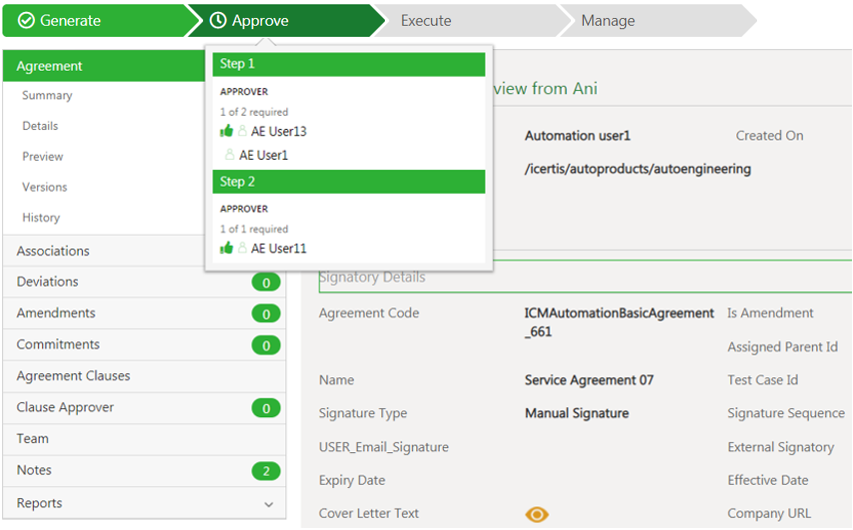Collapse the Step 1 approver header

tap(348, 64)
